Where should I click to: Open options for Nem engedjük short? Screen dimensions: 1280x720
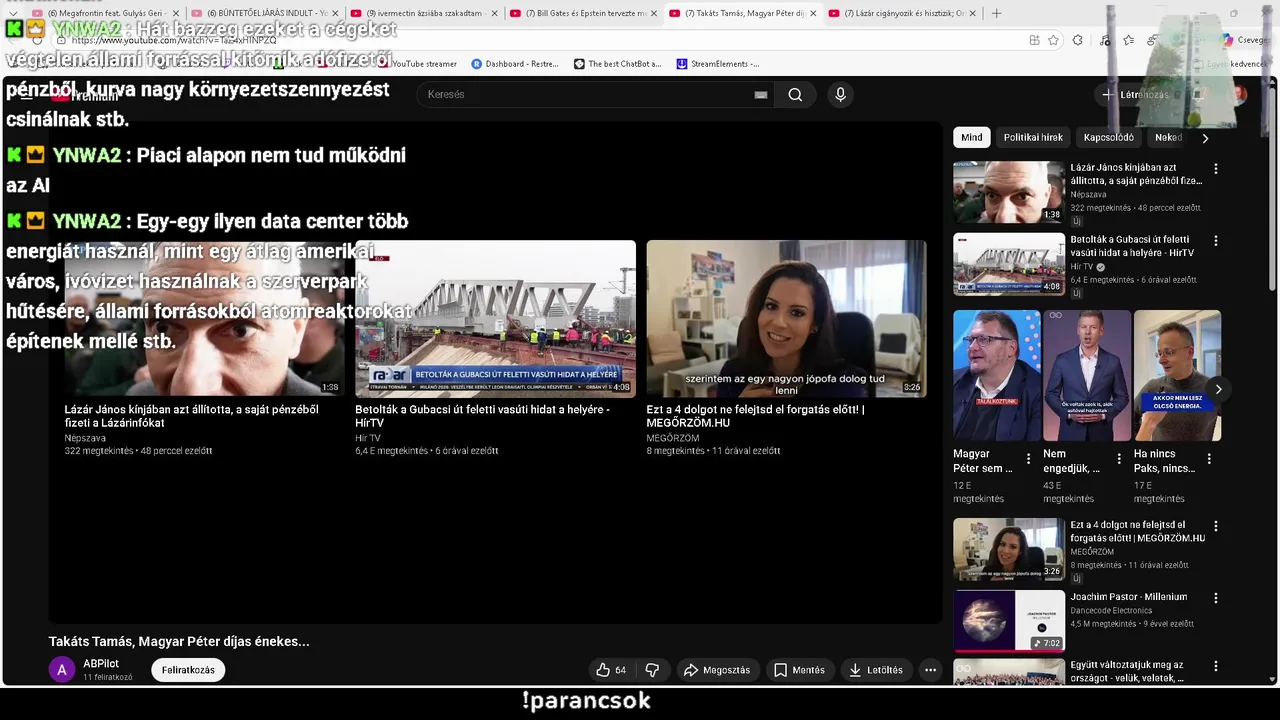pyautogui.click(x=1119, y=460)
